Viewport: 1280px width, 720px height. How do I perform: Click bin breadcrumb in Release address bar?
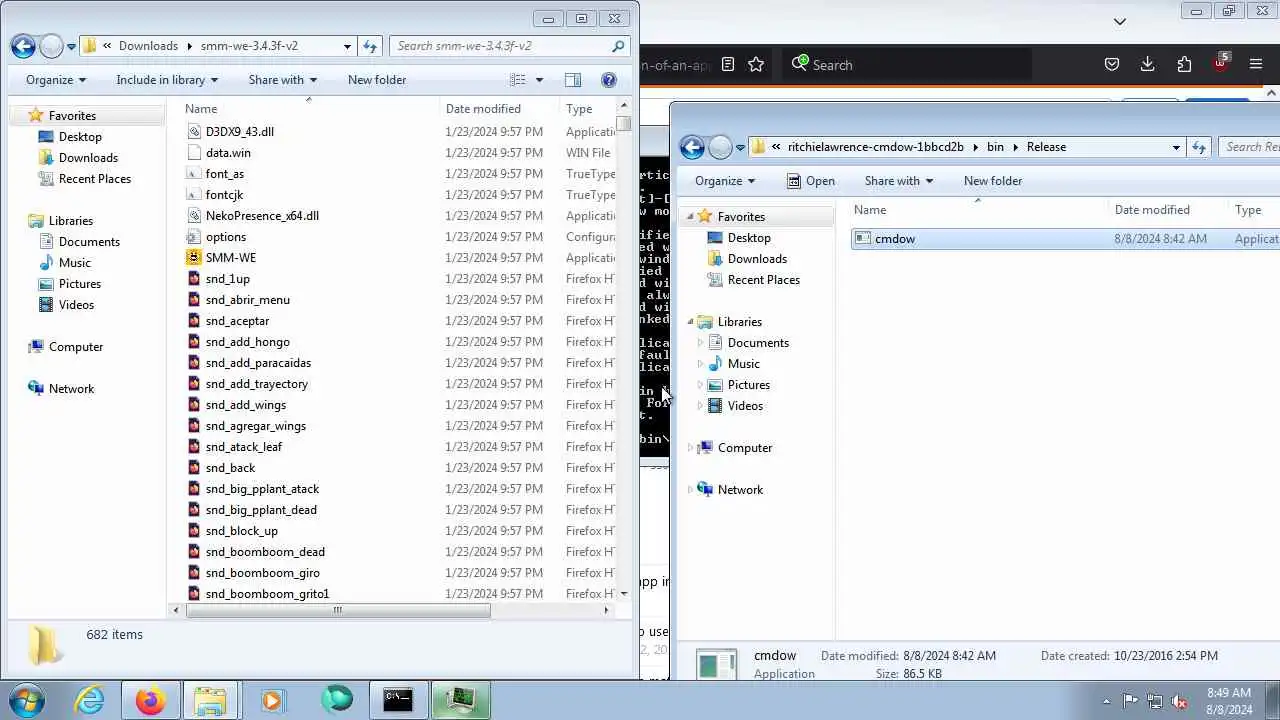tap(995, 147)
